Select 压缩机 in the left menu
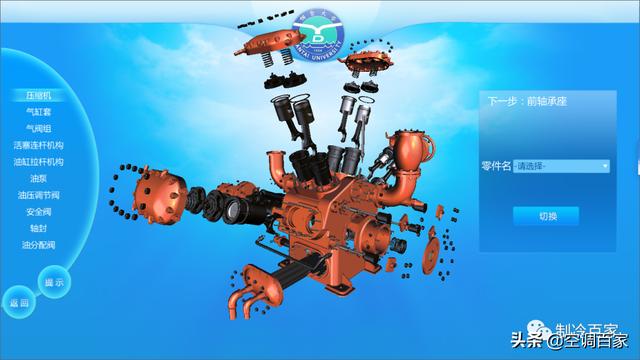Viewport: 640px width, 360px height. [38, 96]
